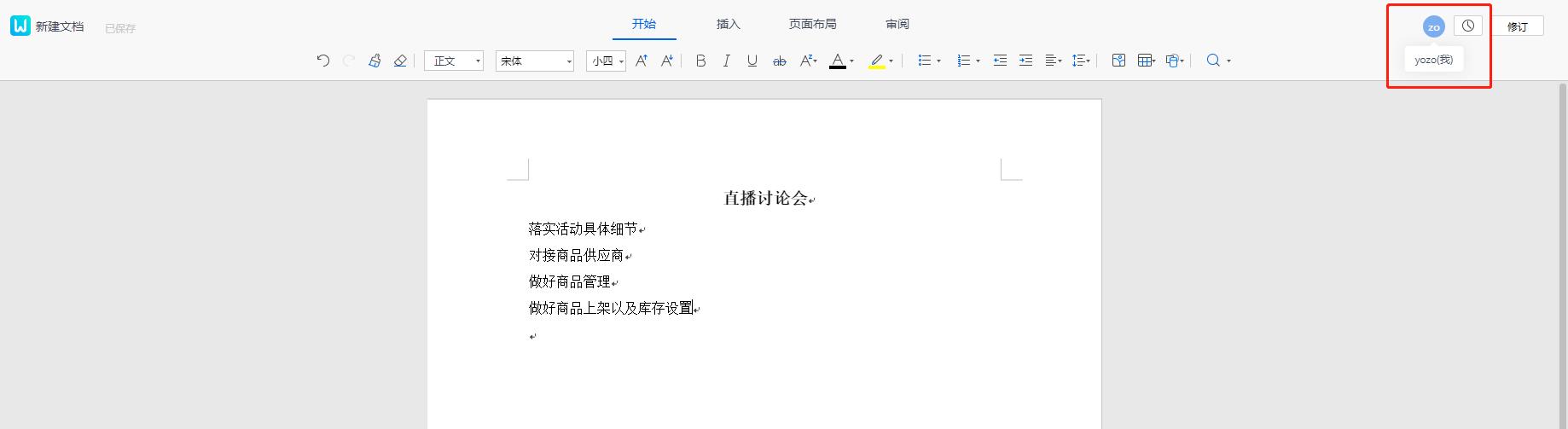The width and height of the screenshot is (1568, 429).
Task: Click the 修订 track changes button
Action: (x=1518, y=26)
